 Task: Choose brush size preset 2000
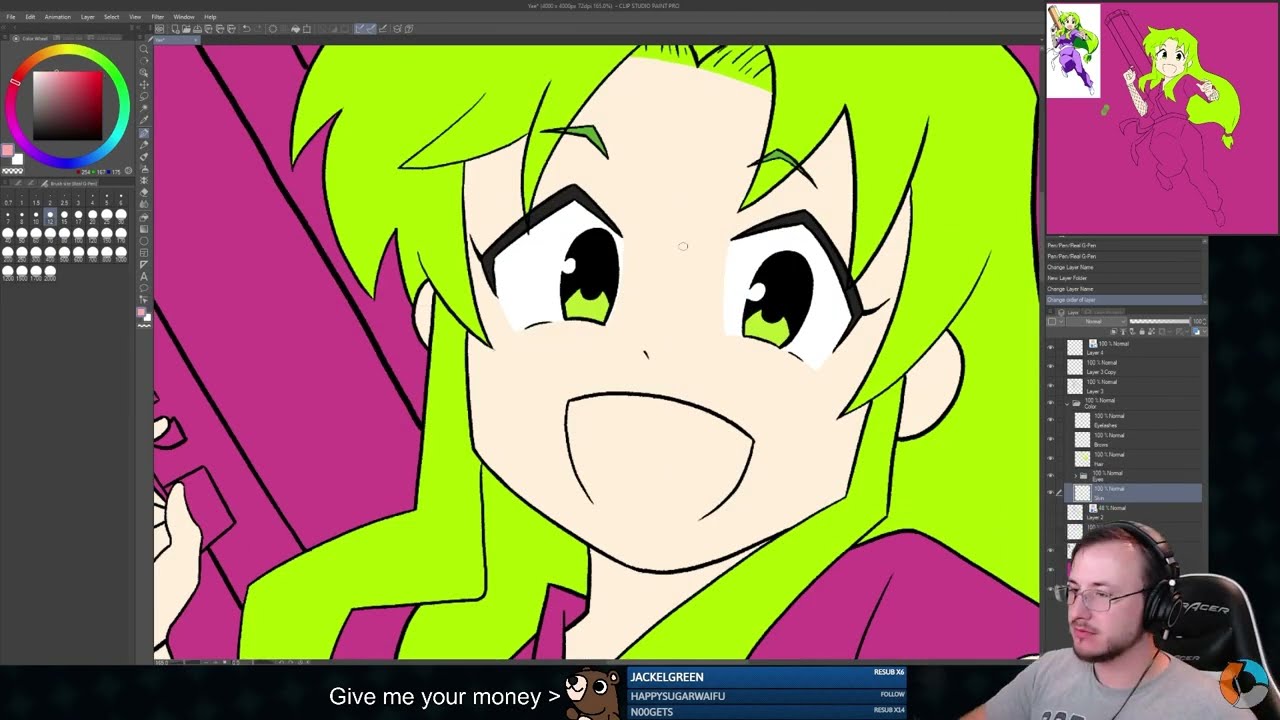[50, 271]
